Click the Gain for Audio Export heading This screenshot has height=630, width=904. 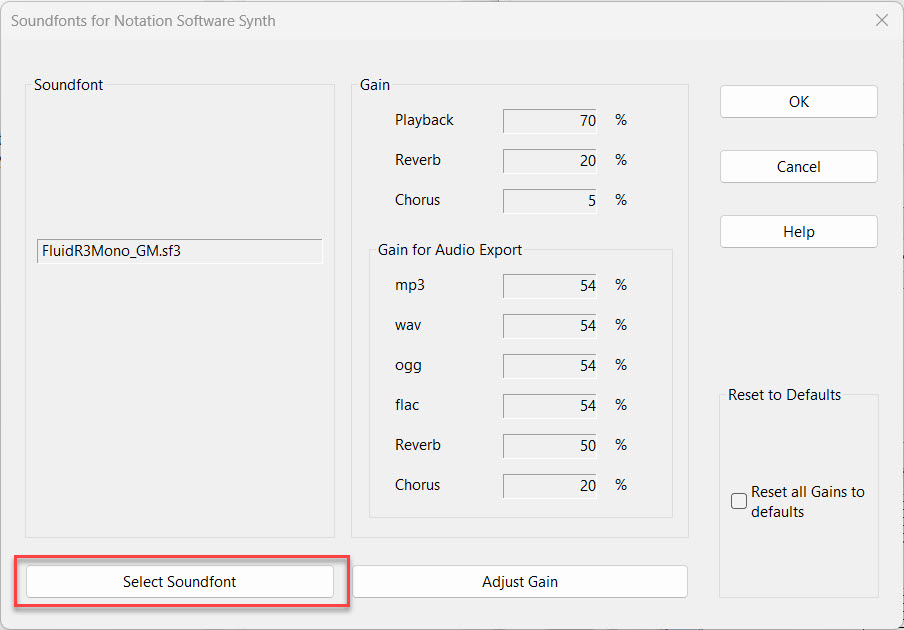(449, 250)
